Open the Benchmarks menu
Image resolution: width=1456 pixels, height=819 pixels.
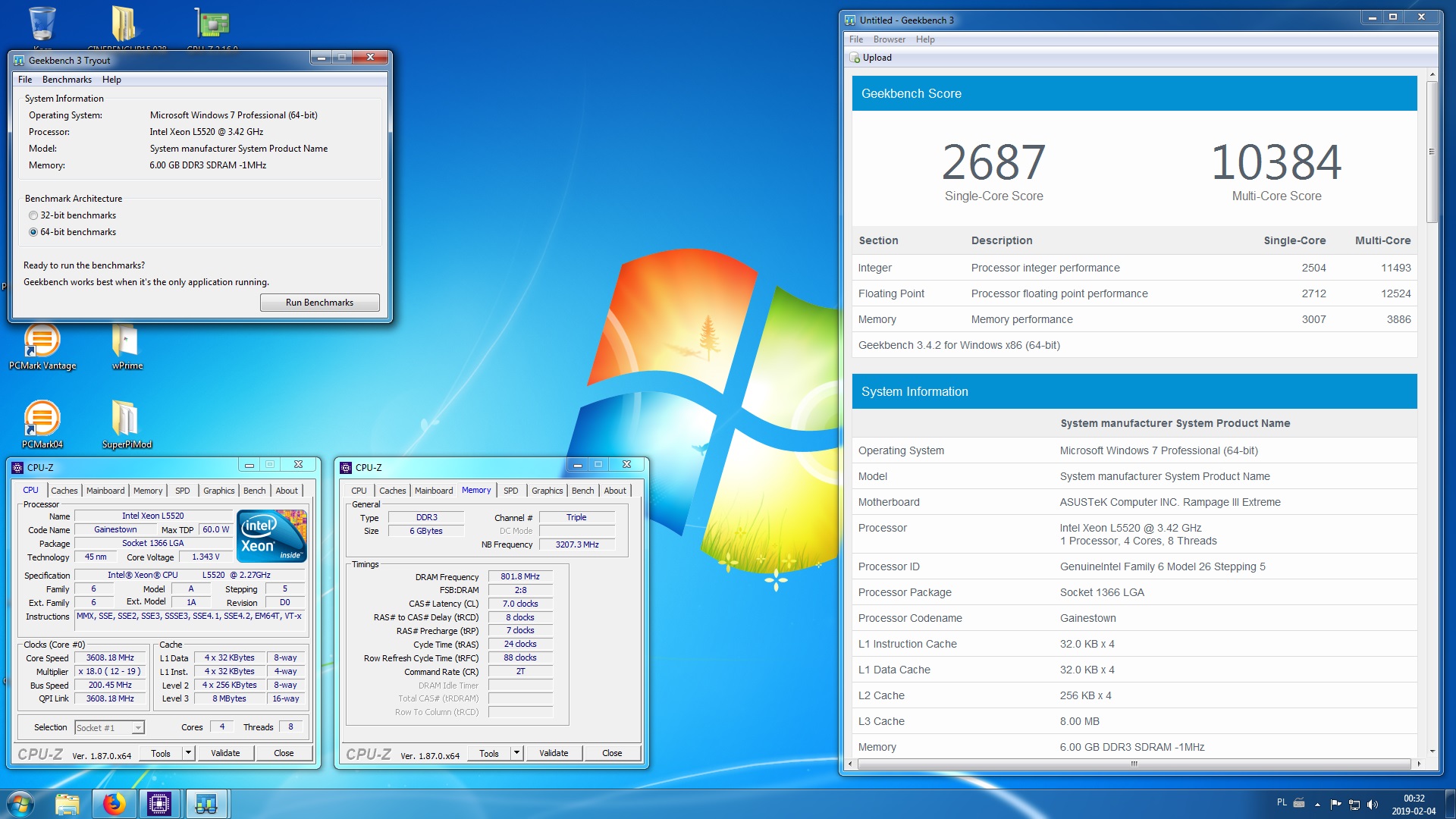pyautogui.click(x=67, y=80)
